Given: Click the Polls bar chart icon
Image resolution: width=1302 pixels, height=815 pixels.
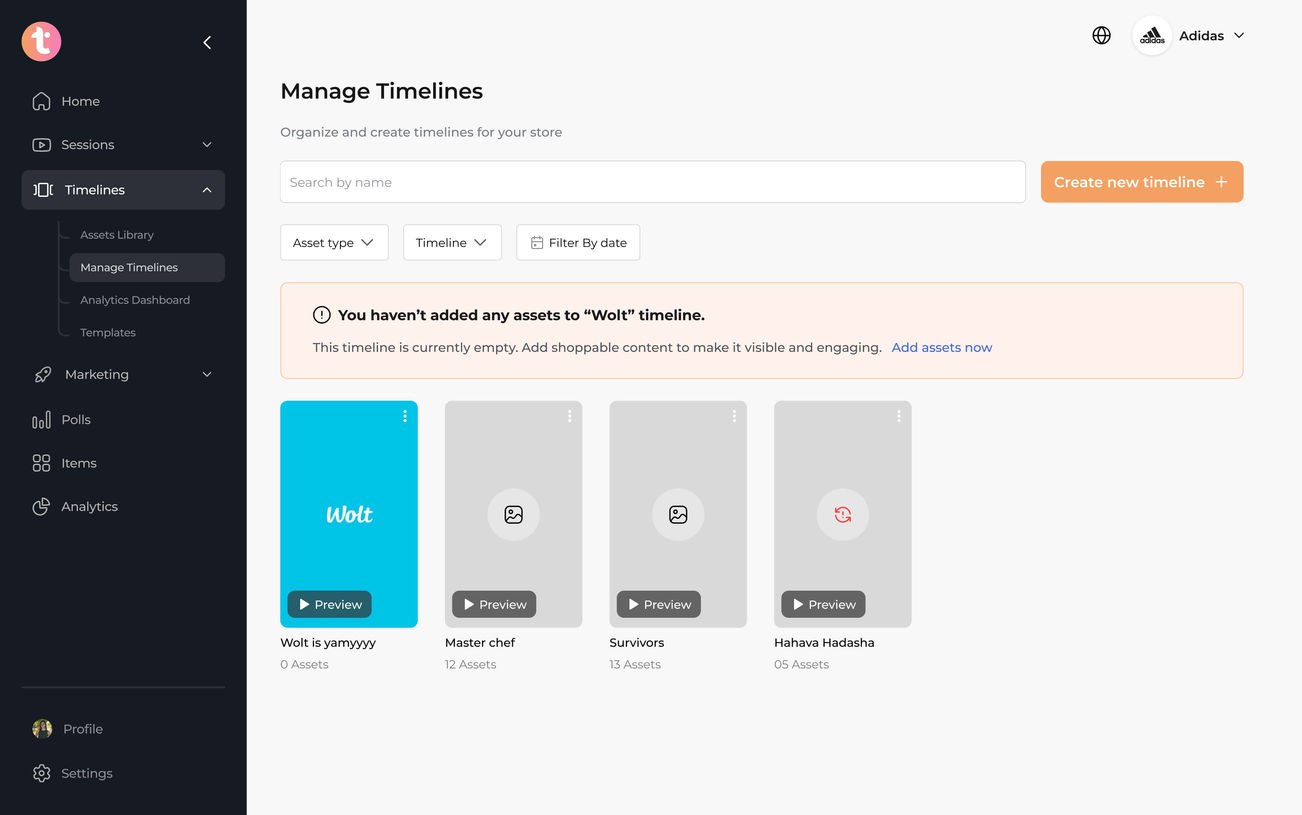Looking at the screenshot, I should tap(41, 420).
